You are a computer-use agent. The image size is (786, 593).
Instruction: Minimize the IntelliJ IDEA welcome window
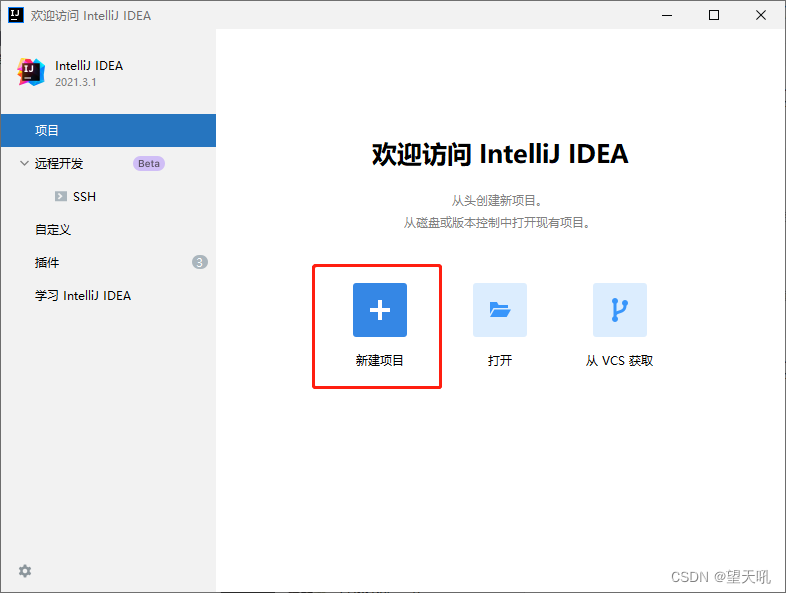(667, 15)
